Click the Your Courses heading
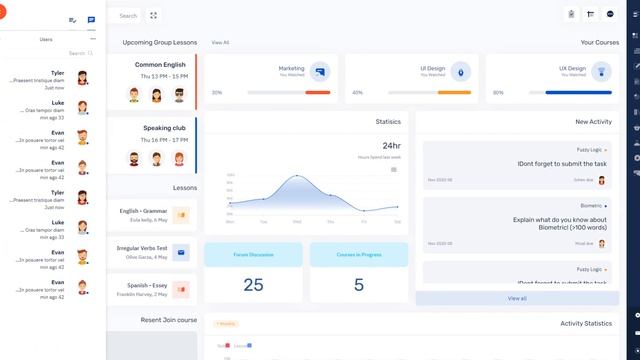The image size is (640, 360). (x=600, y=42)
